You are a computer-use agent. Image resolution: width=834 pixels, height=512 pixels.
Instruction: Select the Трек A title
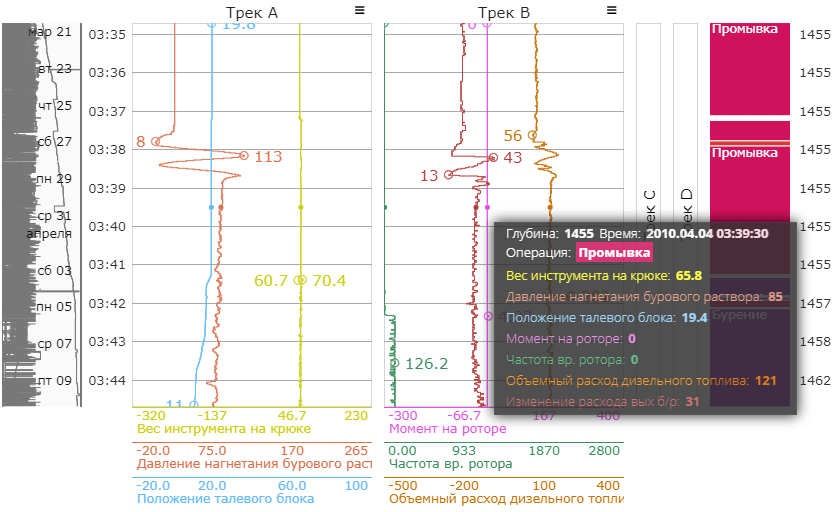[252, 13]
